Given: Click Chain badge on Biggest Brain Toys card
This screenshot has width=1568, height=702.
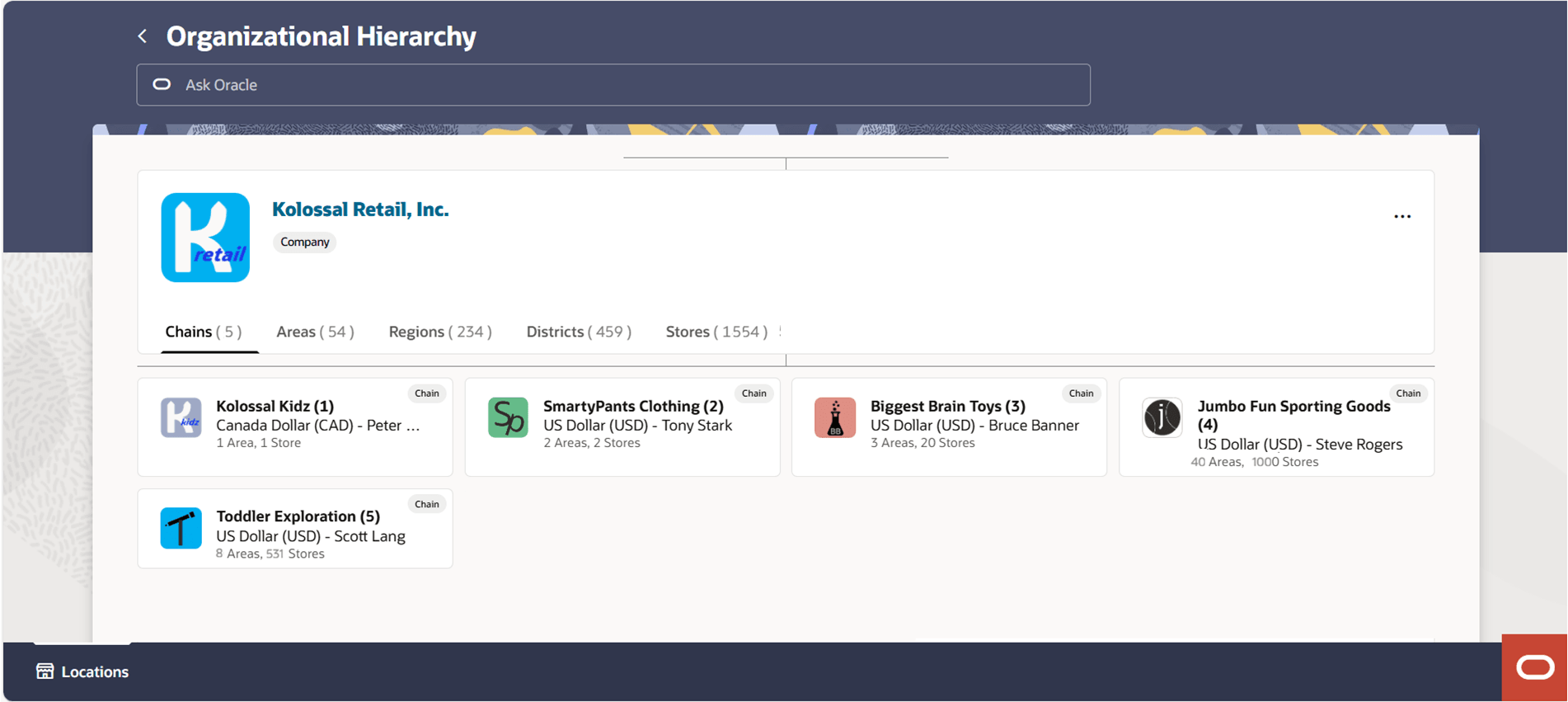Looking at the screenshot, I should pos(1082,393).
